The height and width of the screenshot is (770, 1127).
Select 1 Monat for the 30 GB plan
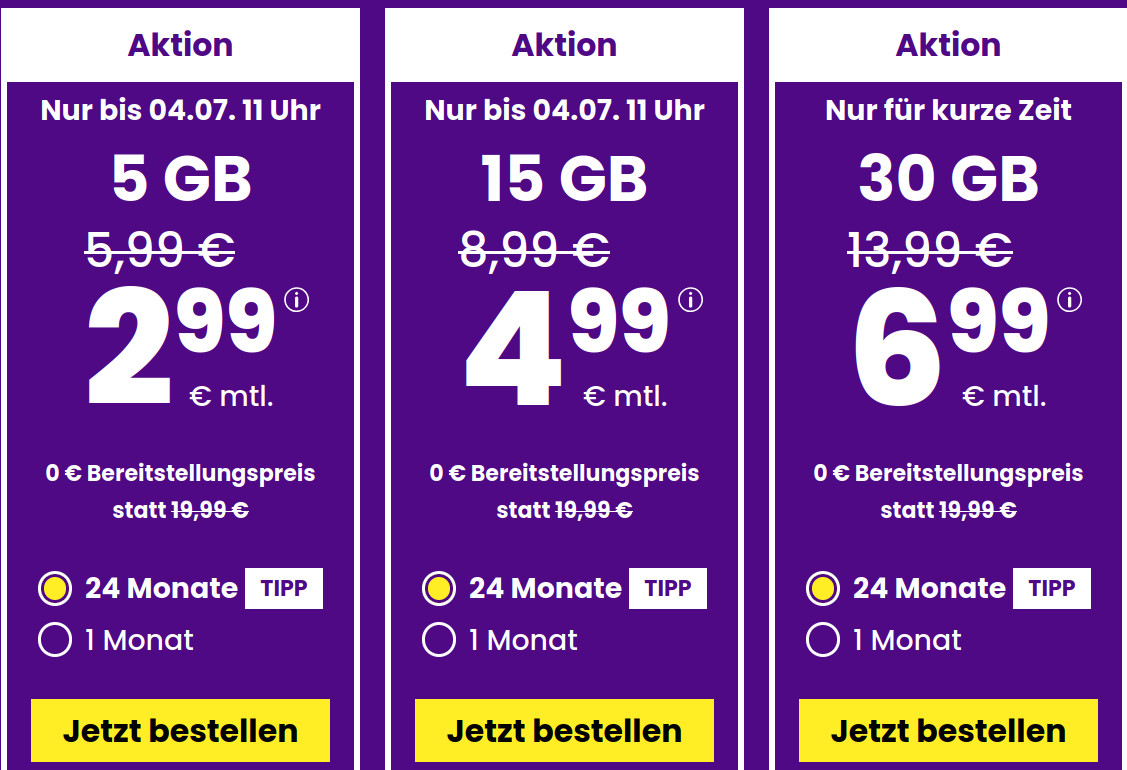pyautogui.click(x=822, y=640)
